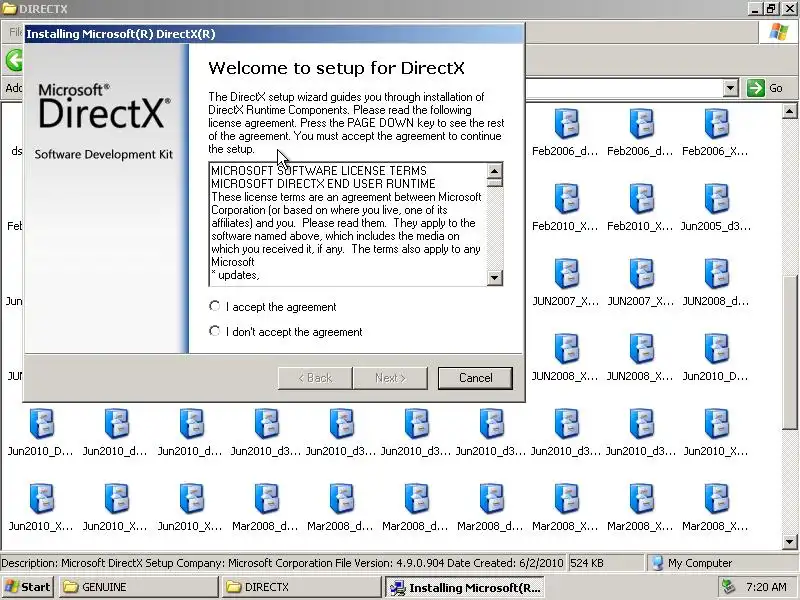Select Feb2010_X... file beside Jun2005_d3...

click(x=640, y=207)
